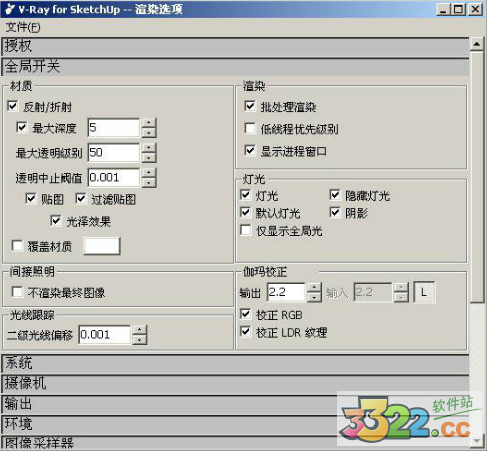Click the V-Ray title bar app icon
487x451 pixels.
tap(10, 9)
